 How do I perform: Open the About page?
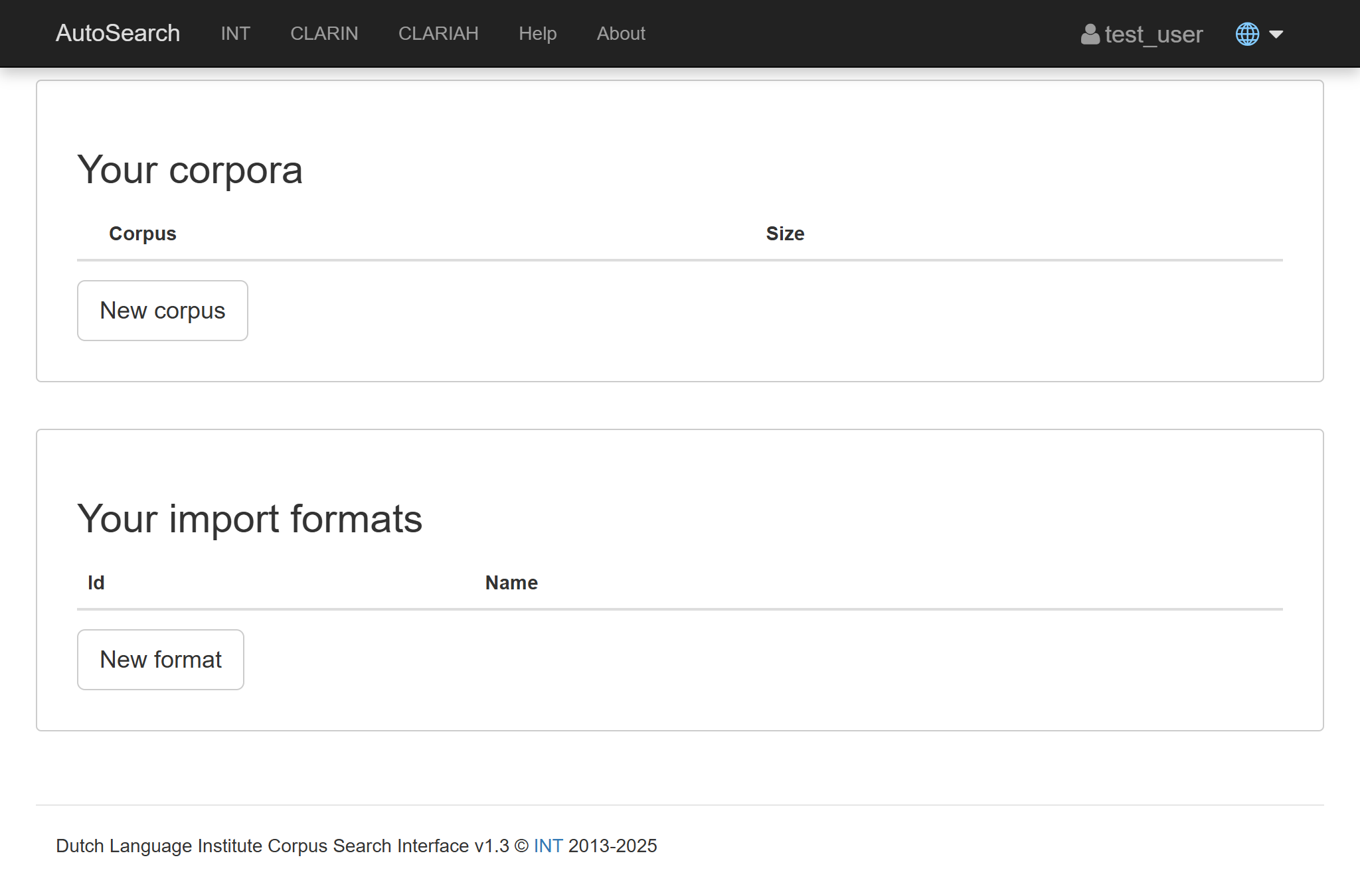click(621, 33)
